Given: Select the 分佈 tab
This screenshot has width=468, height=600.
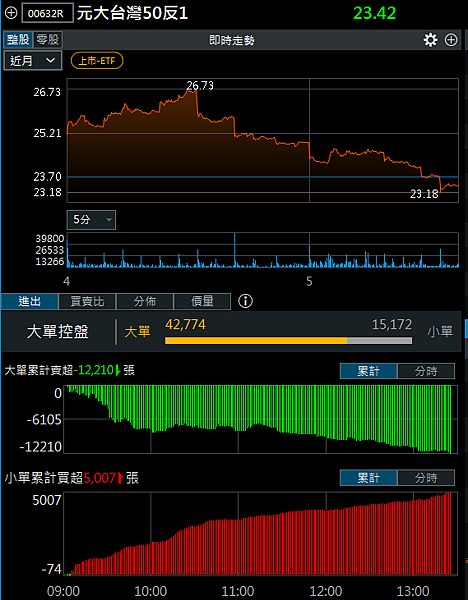Looking at the screenshot, I should 145,301.
